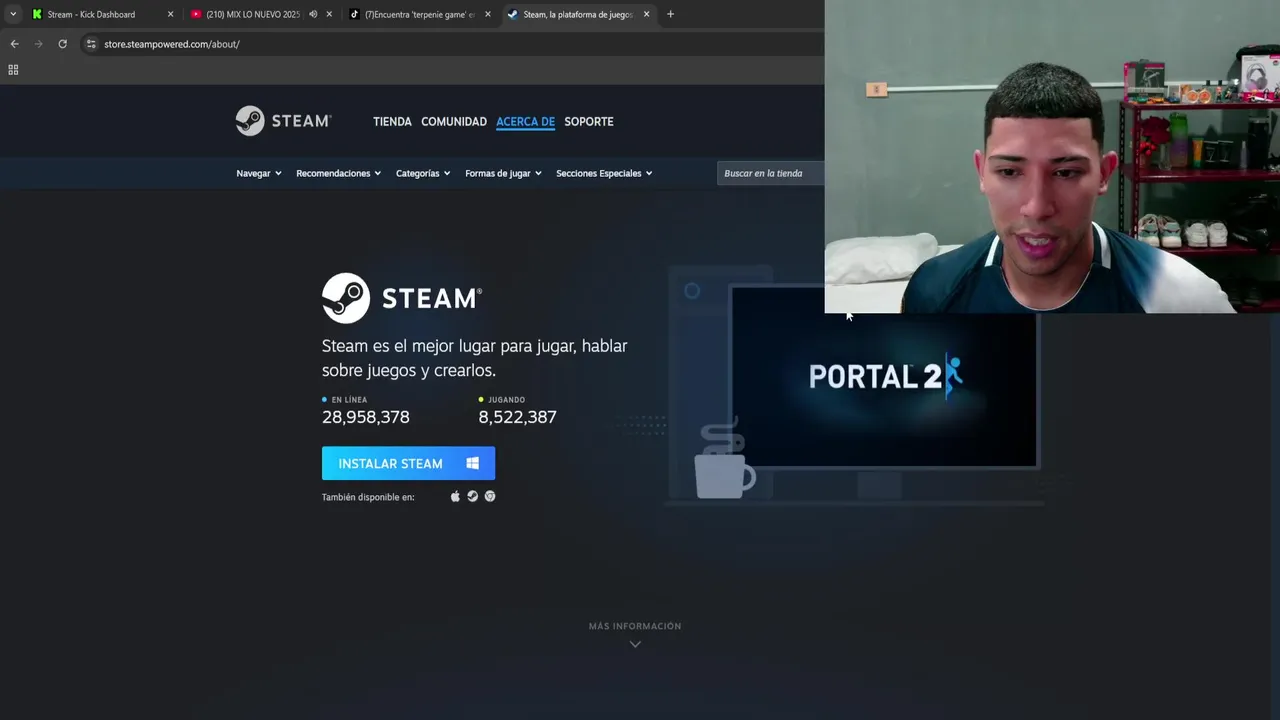Click the playing count 8,522,387
This screenshot has height=720, width=1280.
tap(517, 417)
